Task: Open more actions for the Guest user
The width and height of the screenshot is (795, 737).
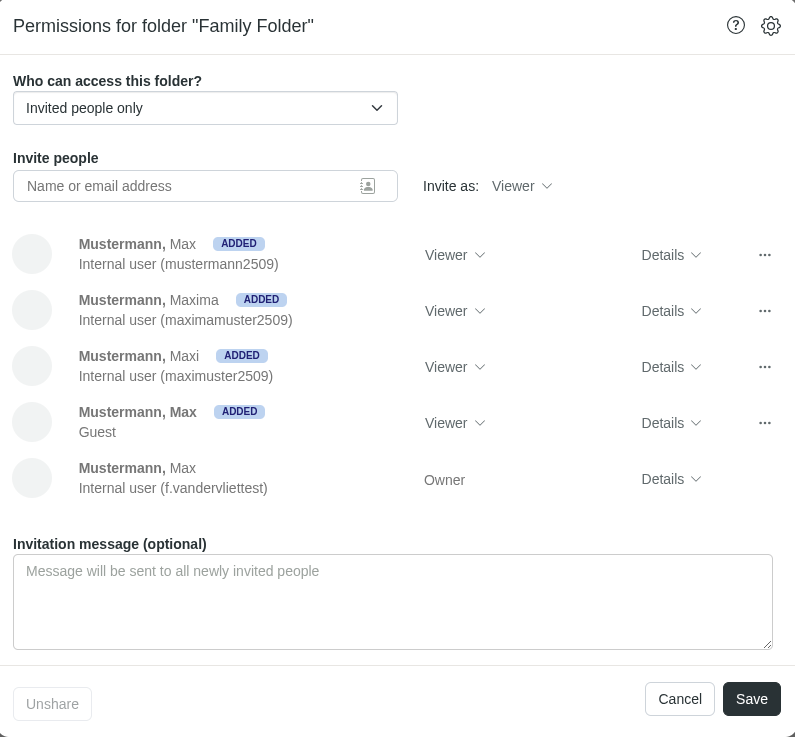Action: 765,423
